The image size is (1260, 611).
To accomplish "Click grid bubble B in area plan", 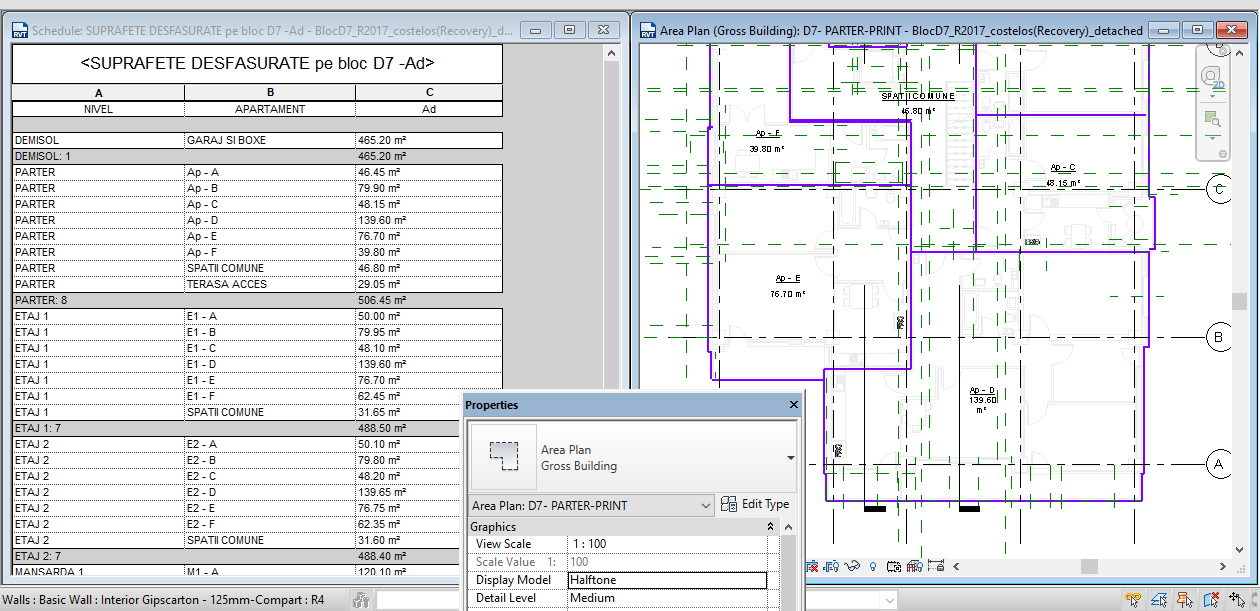I will click(1218, 337).
